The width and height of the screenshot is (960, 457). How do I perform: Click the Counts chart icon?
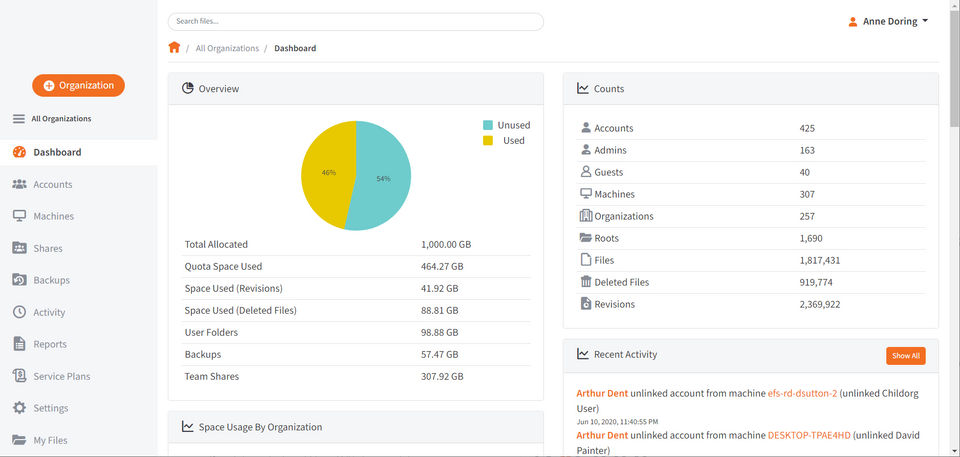pos(583,88)
